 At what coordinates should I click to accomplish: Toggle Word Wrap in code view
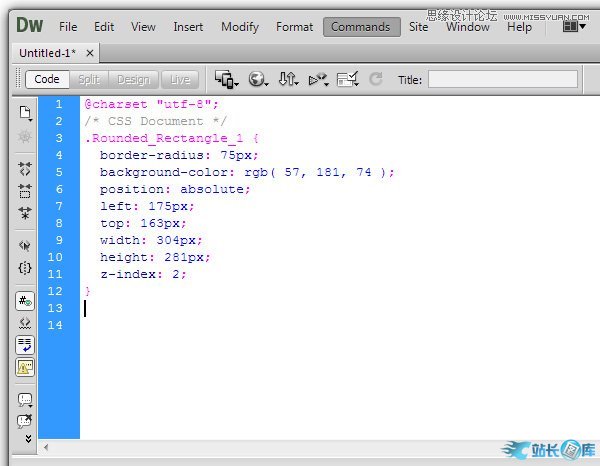[25, 345]
